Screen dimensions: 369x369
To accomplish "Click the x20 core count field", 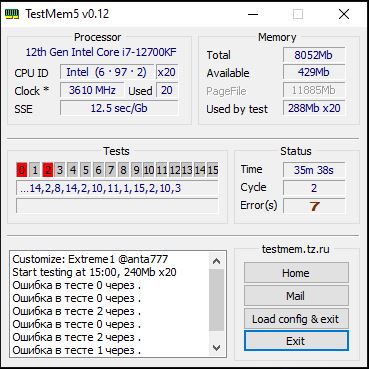I will point(167,72).
